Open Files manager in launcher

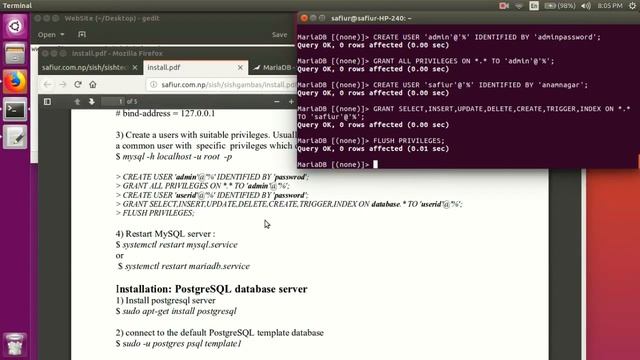[x=15, y=54]
